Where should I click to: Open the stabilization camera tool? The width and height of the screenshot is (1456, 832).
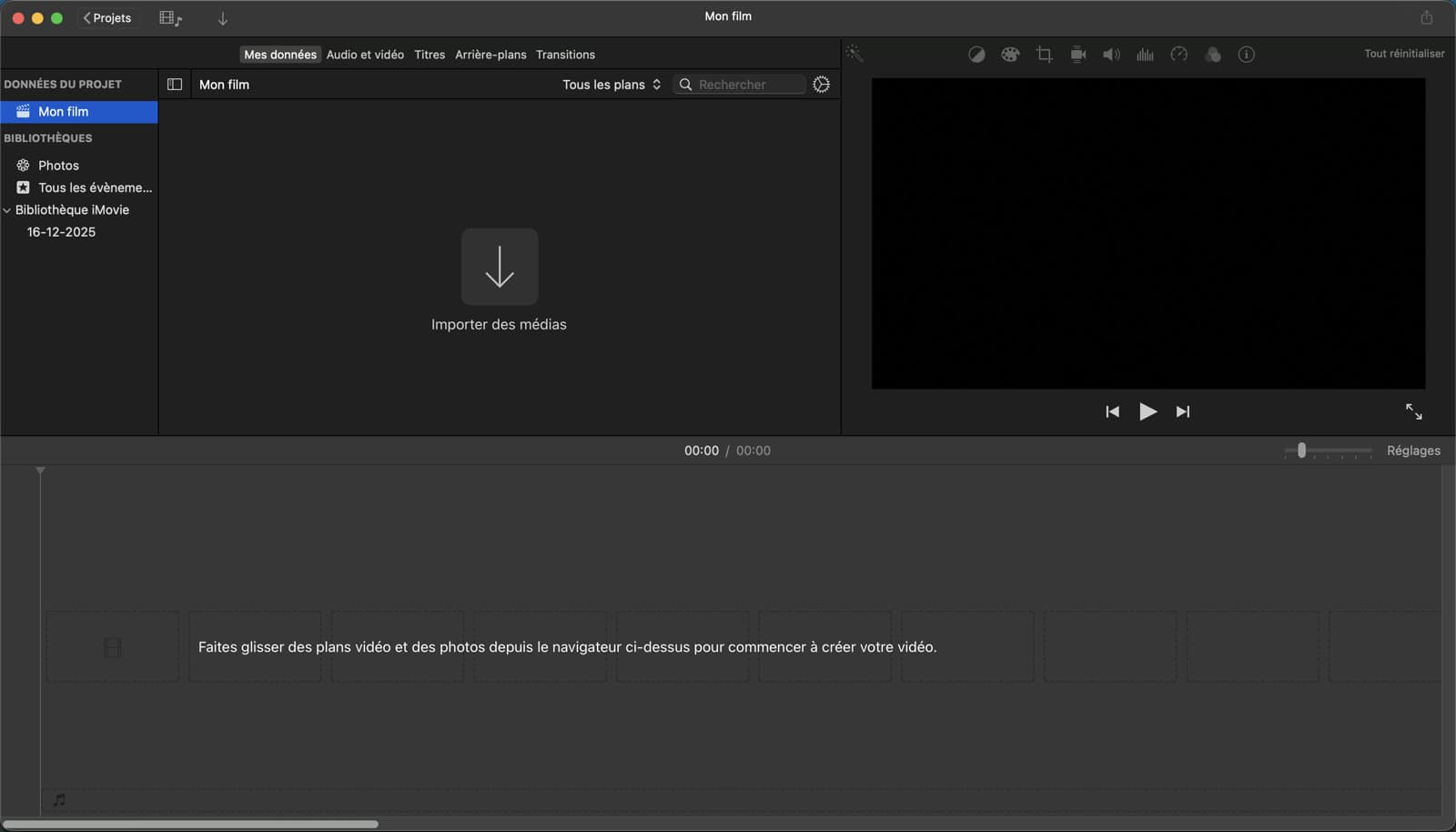point(1078,55)
